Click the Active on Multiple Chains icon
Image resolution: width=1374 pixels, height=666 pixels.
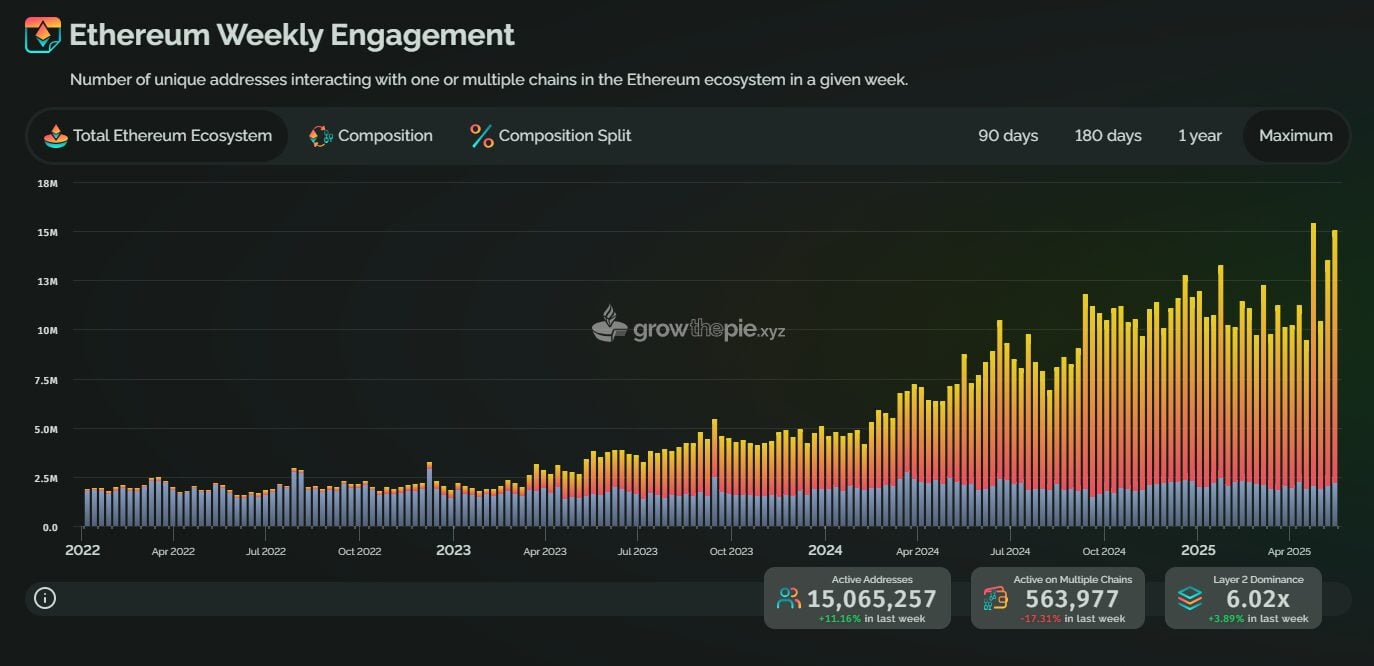click(x=995, y=599)
